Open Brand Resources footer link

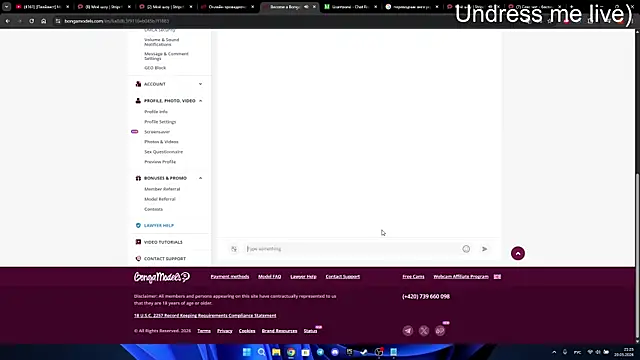point(279,331)
